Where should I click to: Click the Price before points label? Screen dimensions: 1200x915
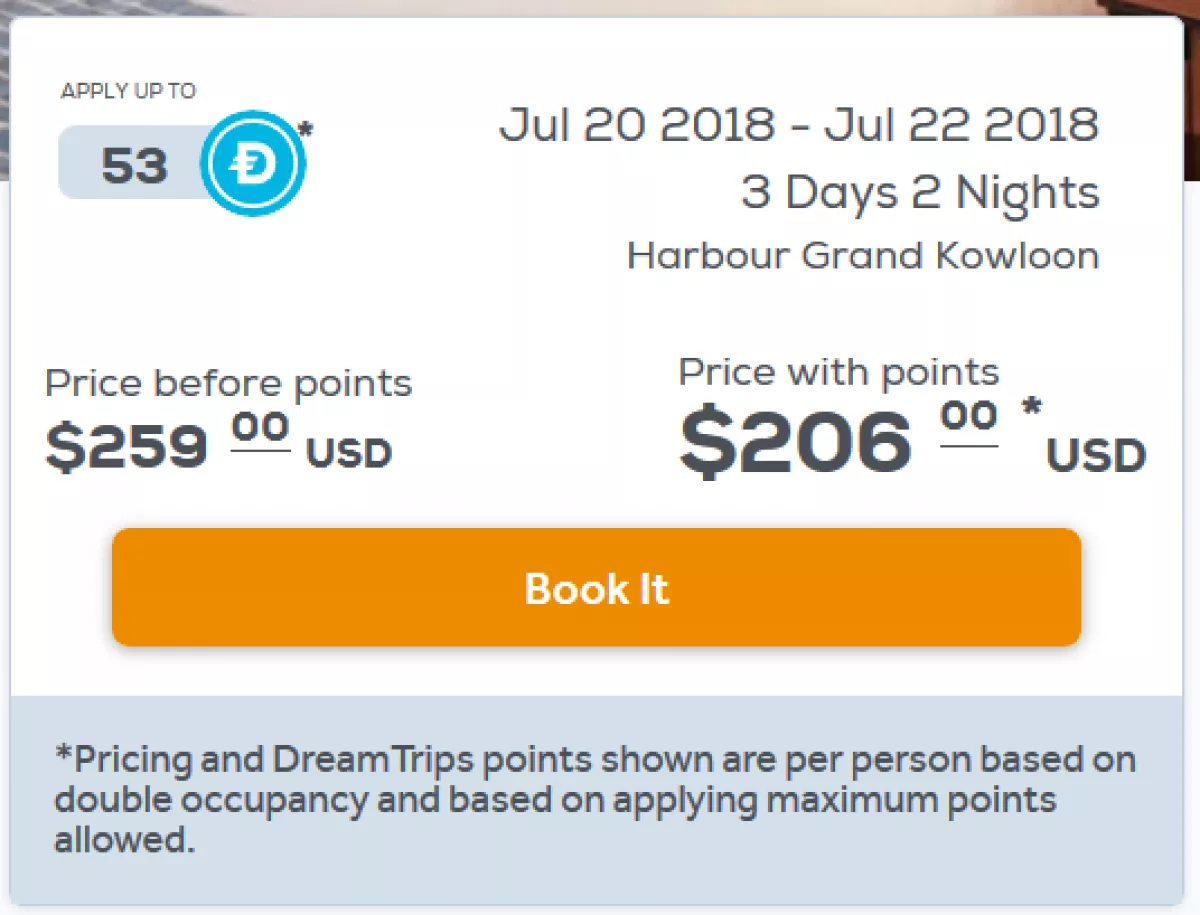point(229,383)
